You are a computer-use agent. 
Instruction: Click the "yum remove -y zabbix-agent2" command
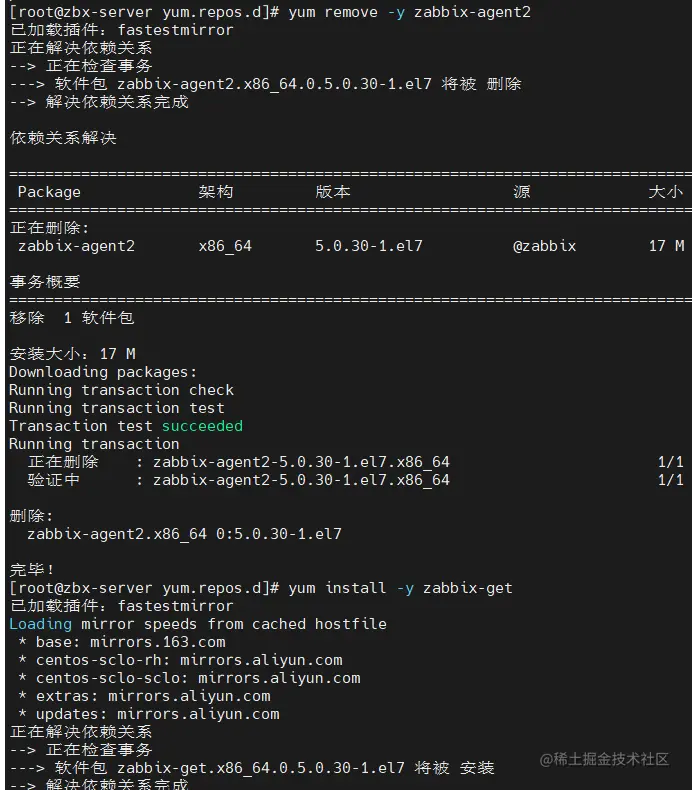[x=410, y=12]
